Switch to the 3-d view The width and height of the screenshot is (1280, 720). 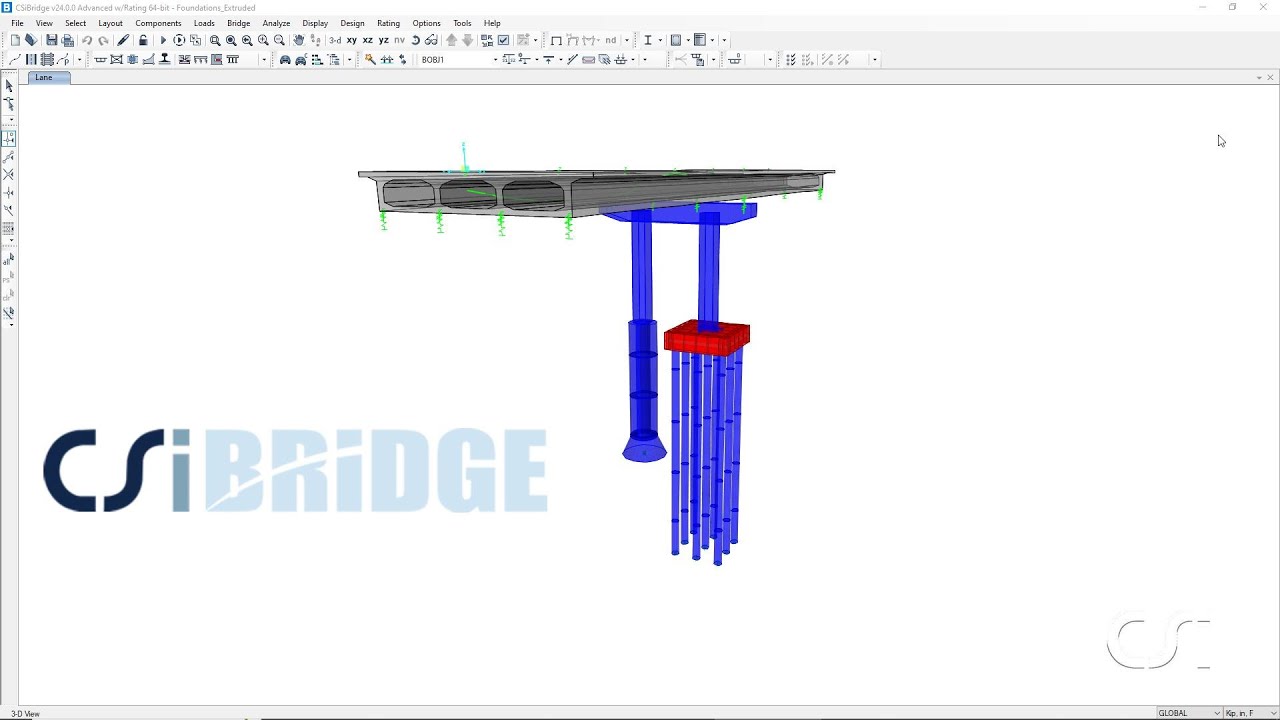(335, 40)
